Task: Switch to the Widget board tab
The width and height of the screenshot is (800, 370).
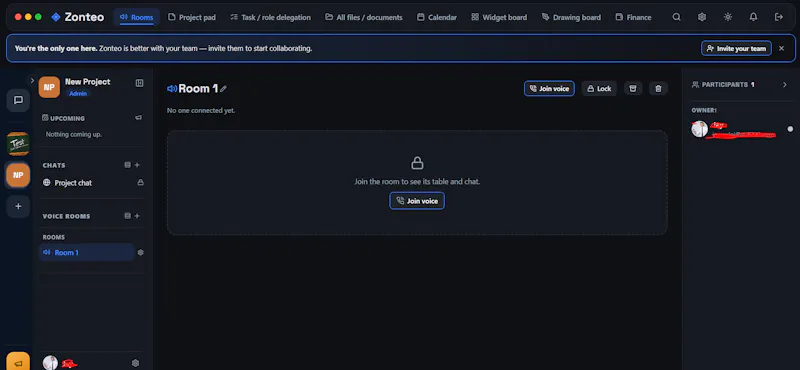Action: point(499,17)
